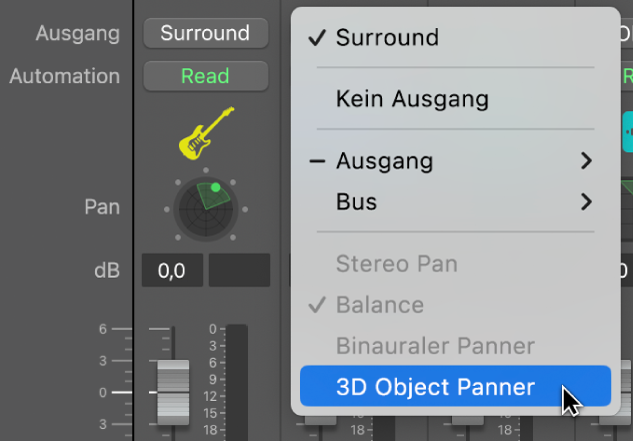Click the circular surround panner control

[204, 208]
